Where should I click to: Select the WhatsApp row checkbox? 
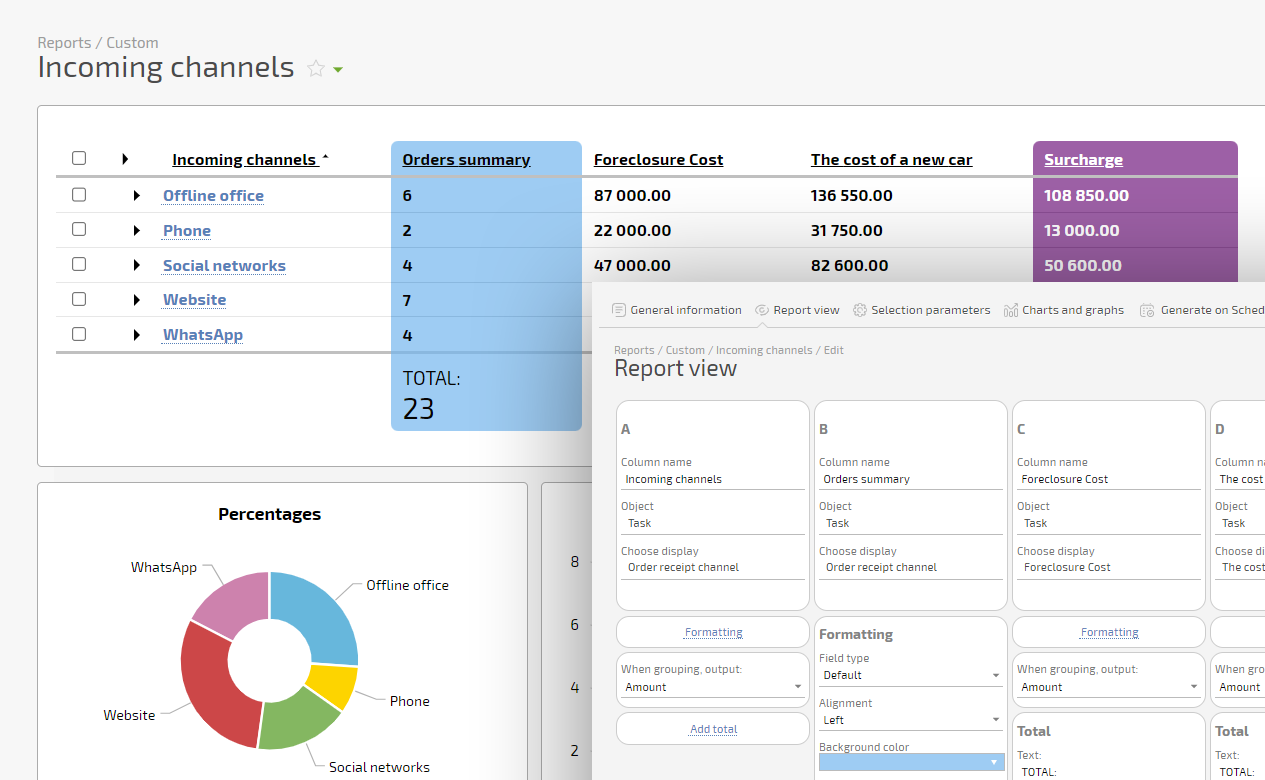pos(79,334)
